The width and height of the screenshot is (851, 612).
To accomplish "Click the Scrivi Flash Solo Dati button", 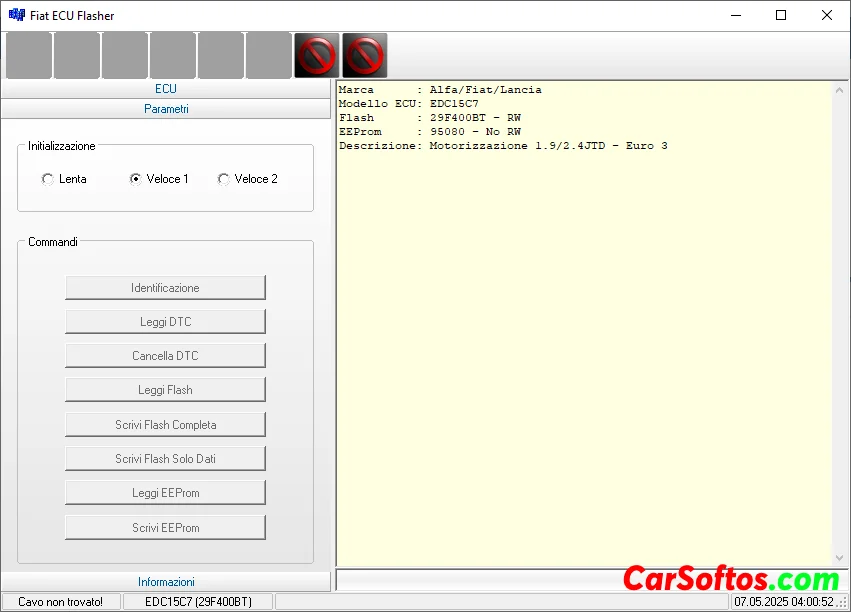I will click(166, 459).
